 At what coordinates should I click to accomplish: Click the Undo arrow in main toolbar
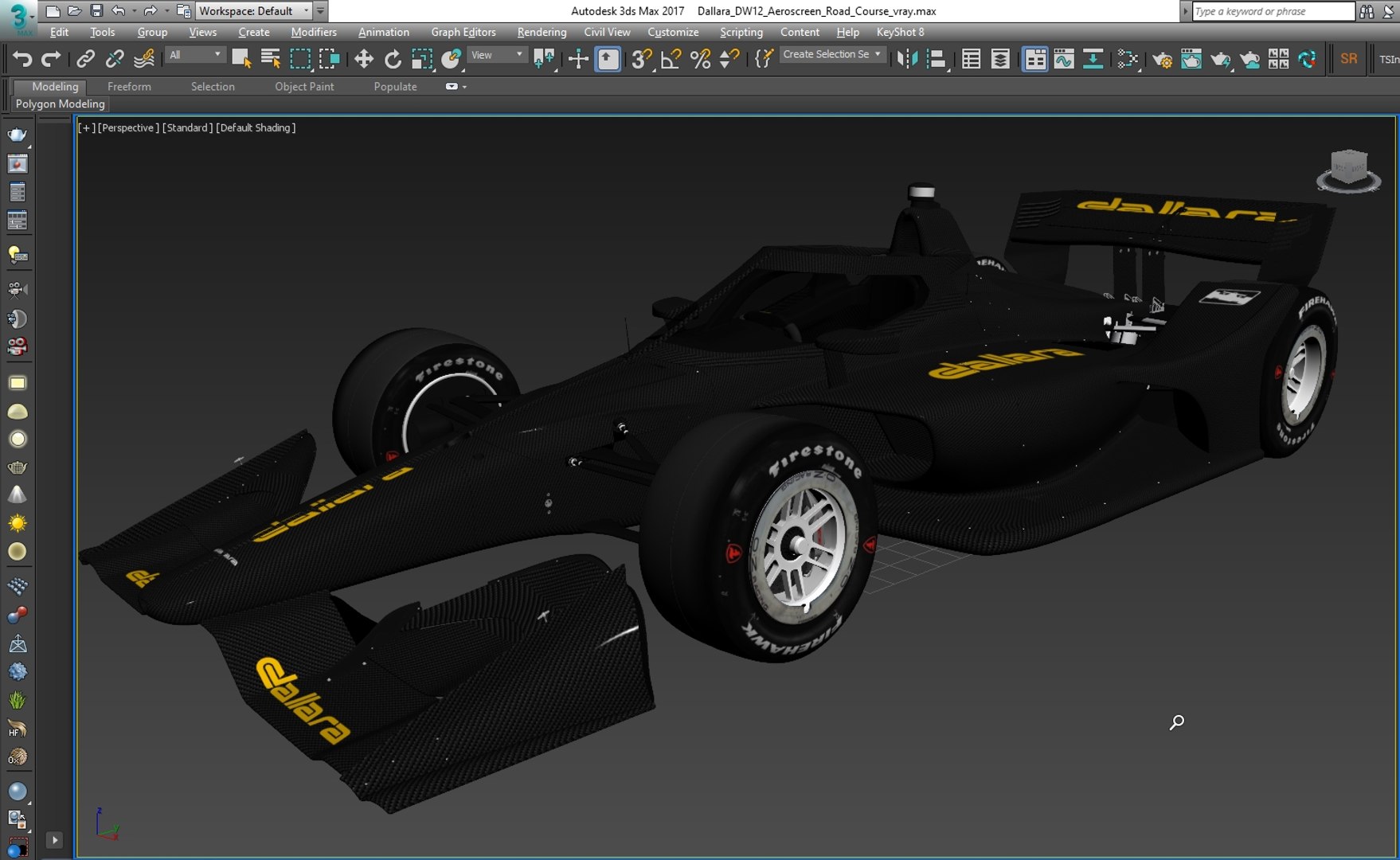[x=22, y=59]
